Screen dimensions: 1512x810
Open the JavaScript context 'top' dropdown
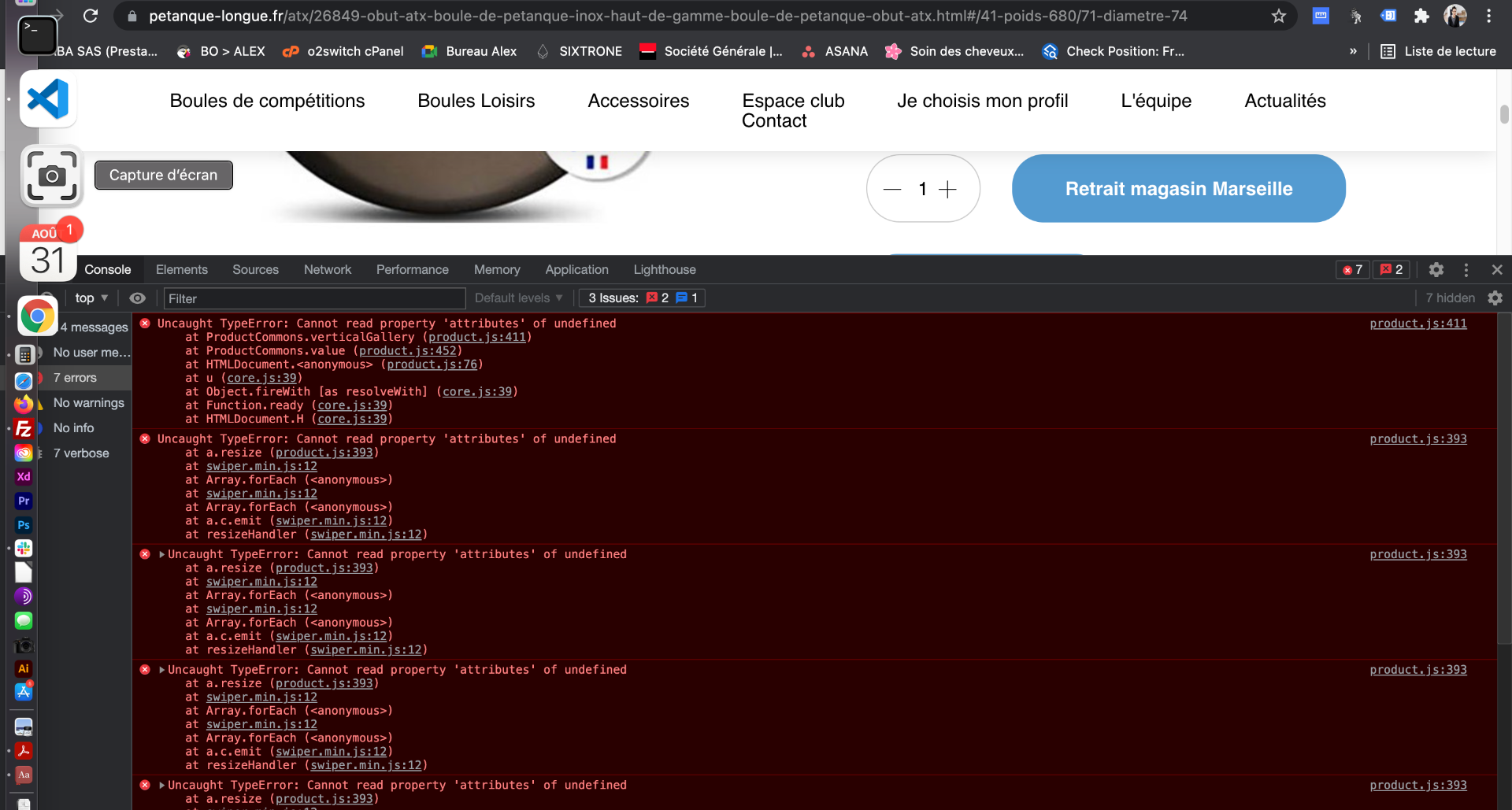pos(91,298)
